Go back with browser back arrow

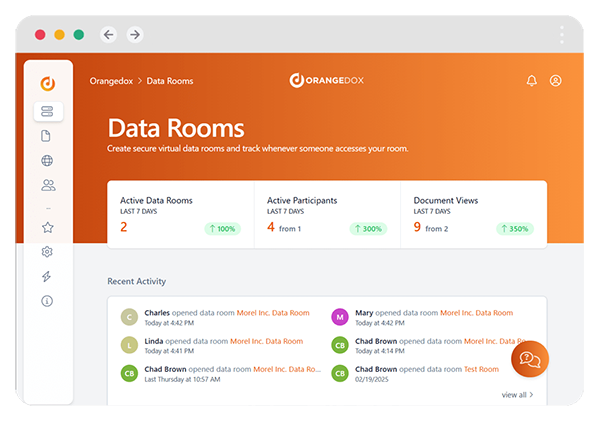click(x=109, y=35)
